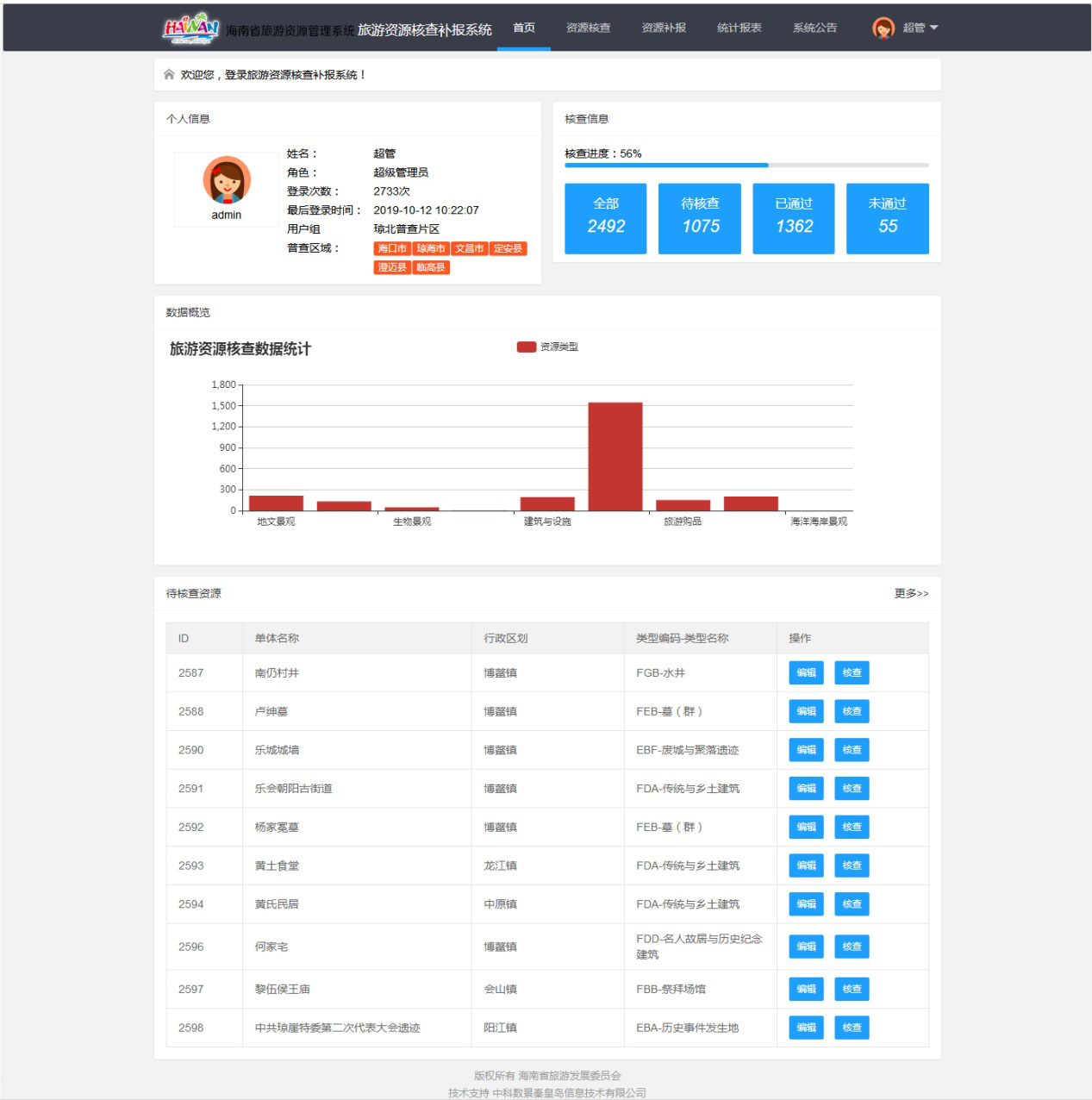Select the 首页 tab
Screen dimensions: 1092x1100
524,28
